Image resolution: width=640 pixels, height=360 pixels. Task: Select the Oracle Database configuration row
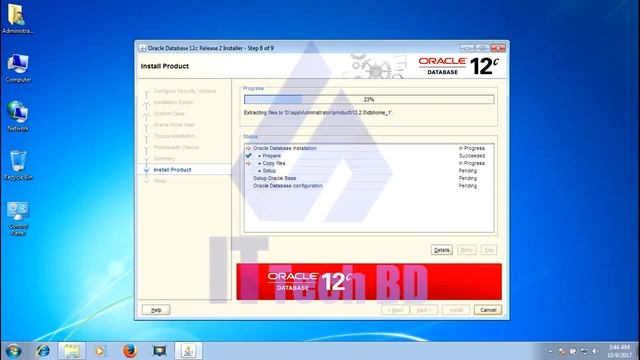tap(369, 186)
